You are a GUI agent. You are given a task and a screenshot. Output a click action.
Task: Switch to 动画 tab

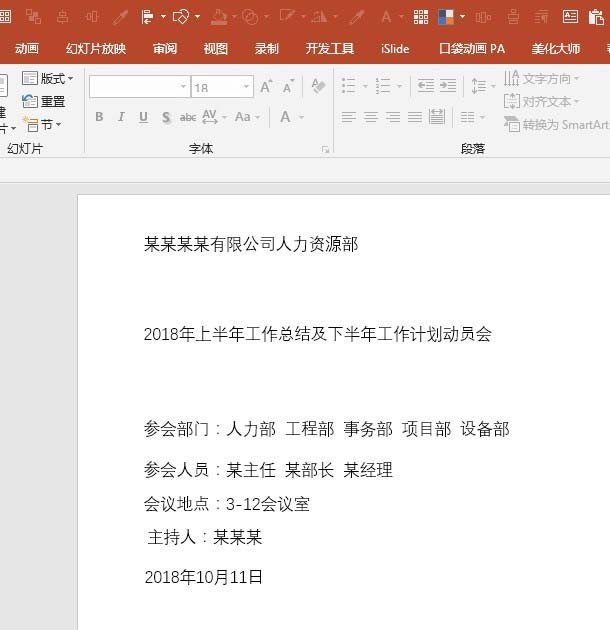tap(27, 49)
